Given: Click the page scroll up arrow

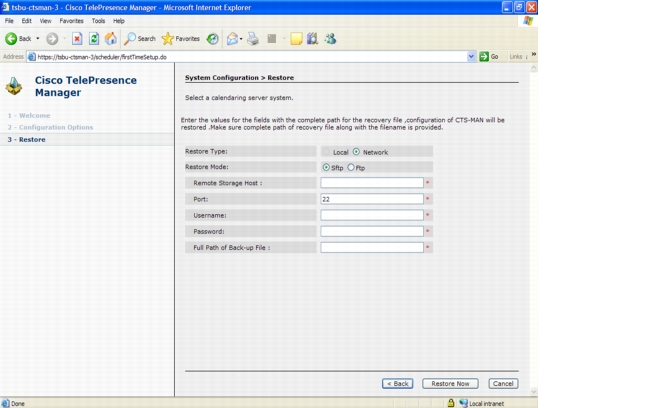Looking at the screenshot, I should click(x=534, y=68).
